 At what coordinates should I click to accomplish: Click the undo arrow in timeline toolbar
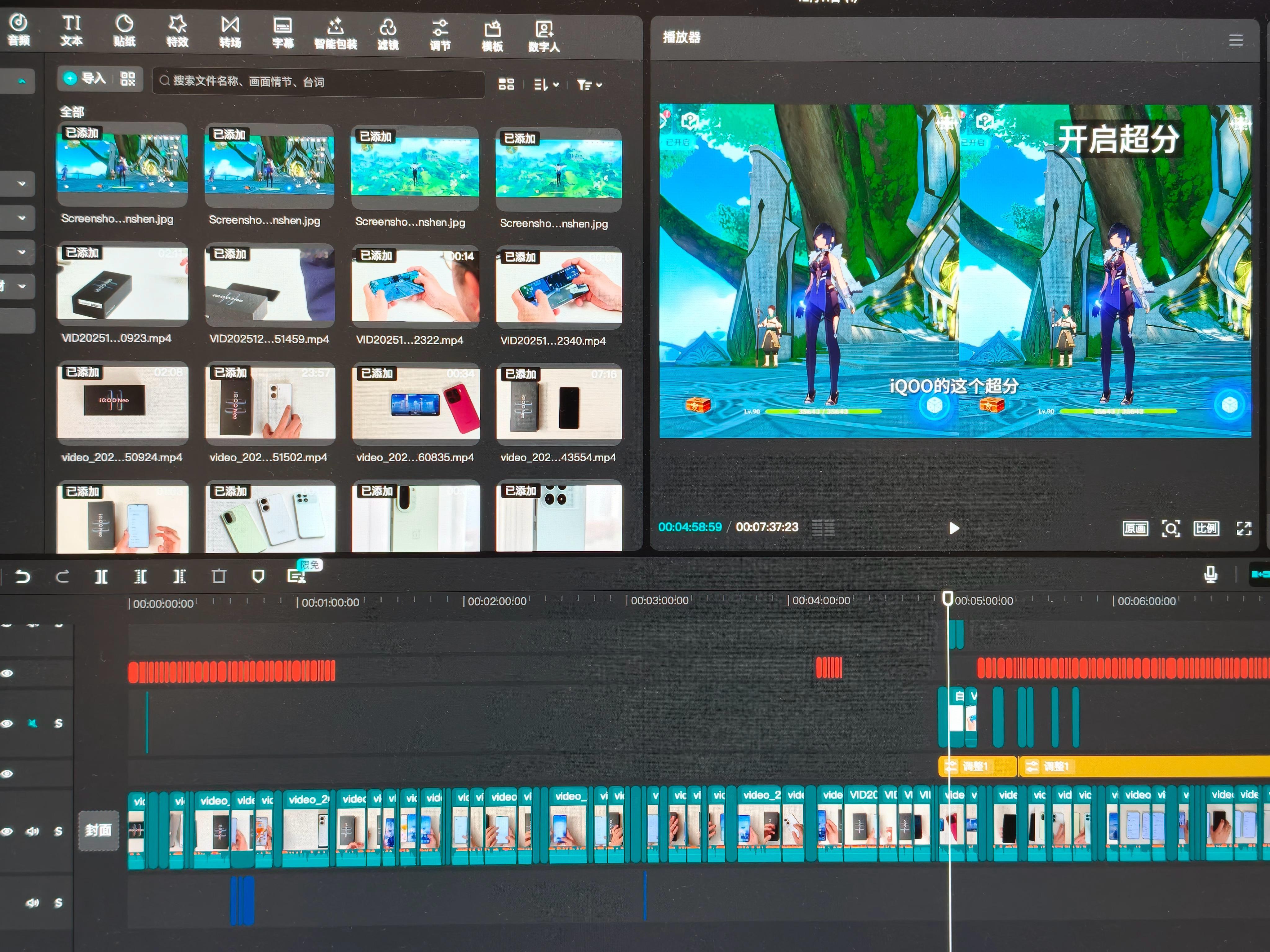coord(23,576)
